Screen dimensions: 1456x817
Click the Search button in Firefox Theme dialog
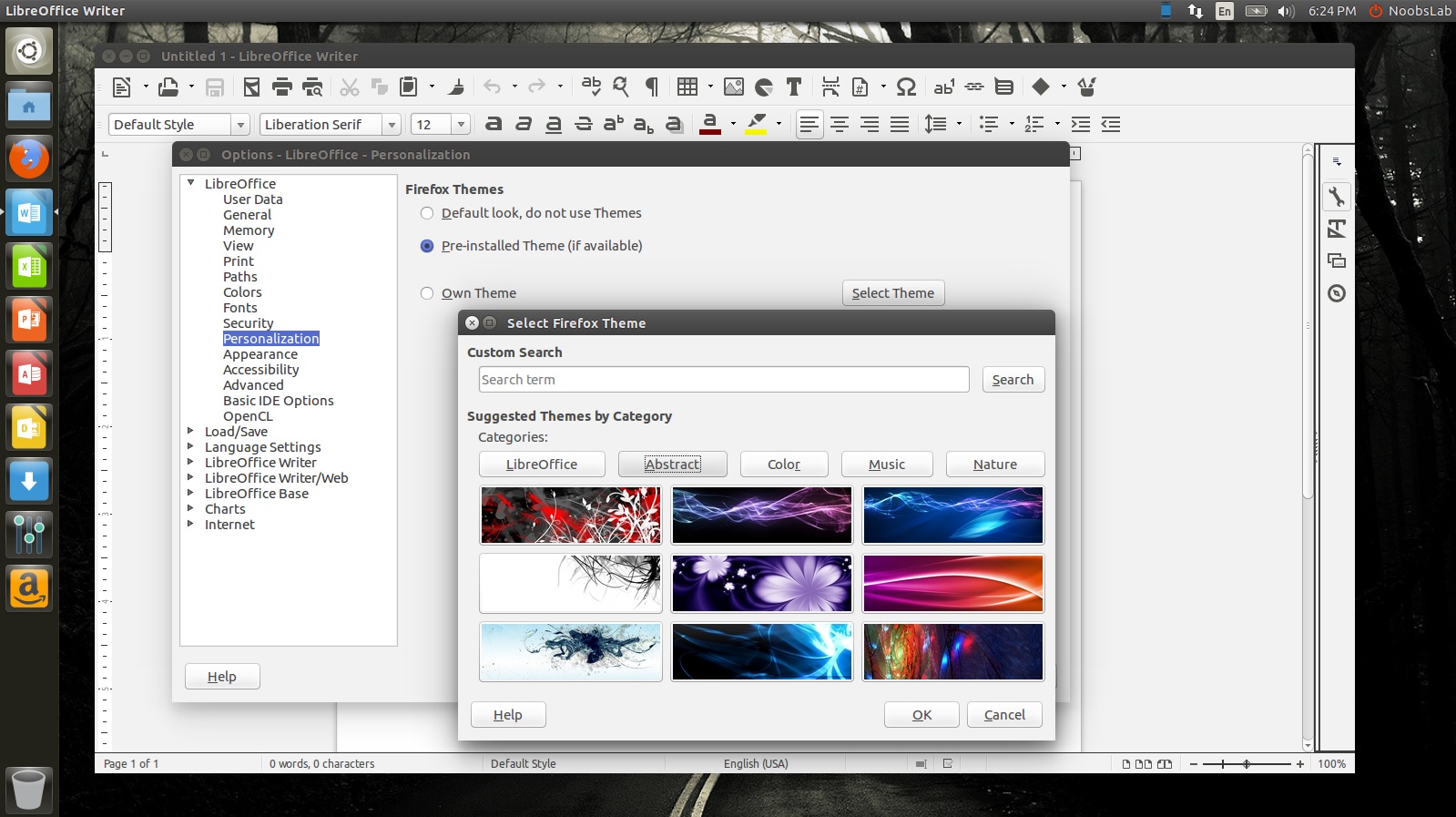(1013, 380)
